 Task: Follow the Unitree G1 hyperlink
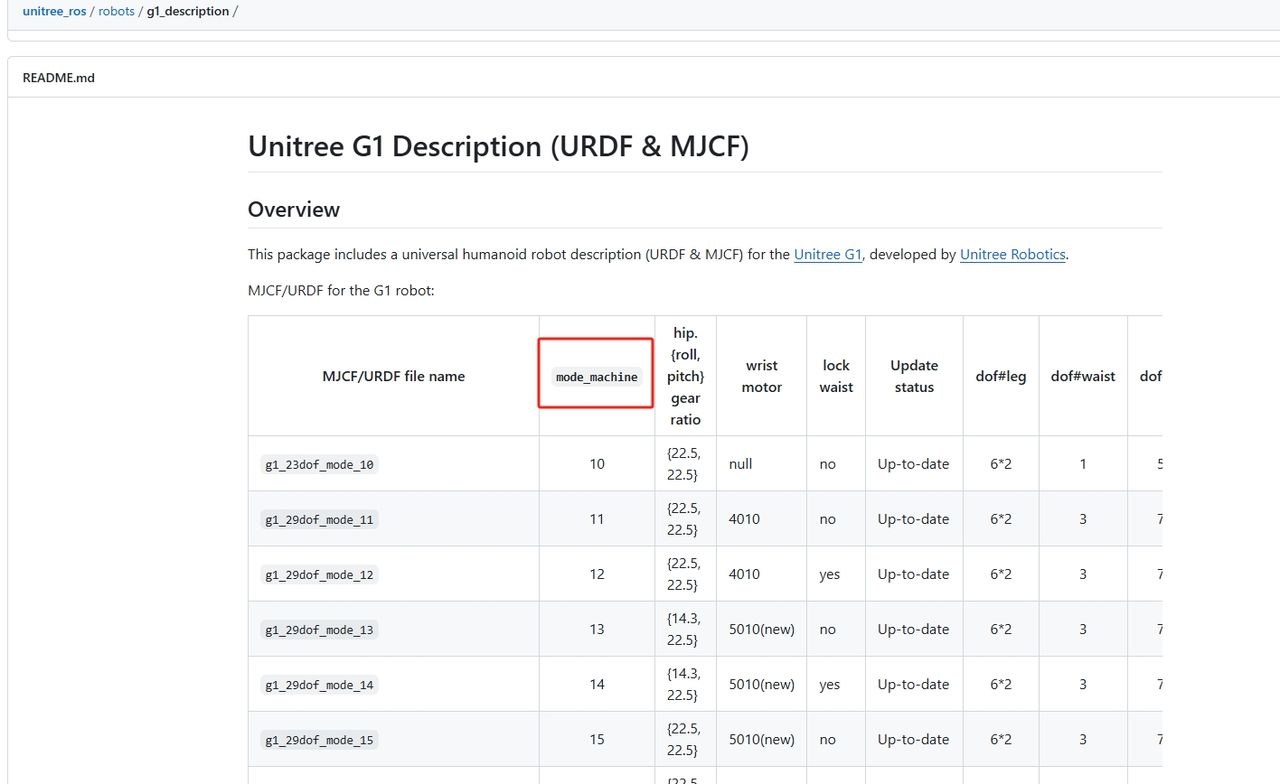[828, 255]
